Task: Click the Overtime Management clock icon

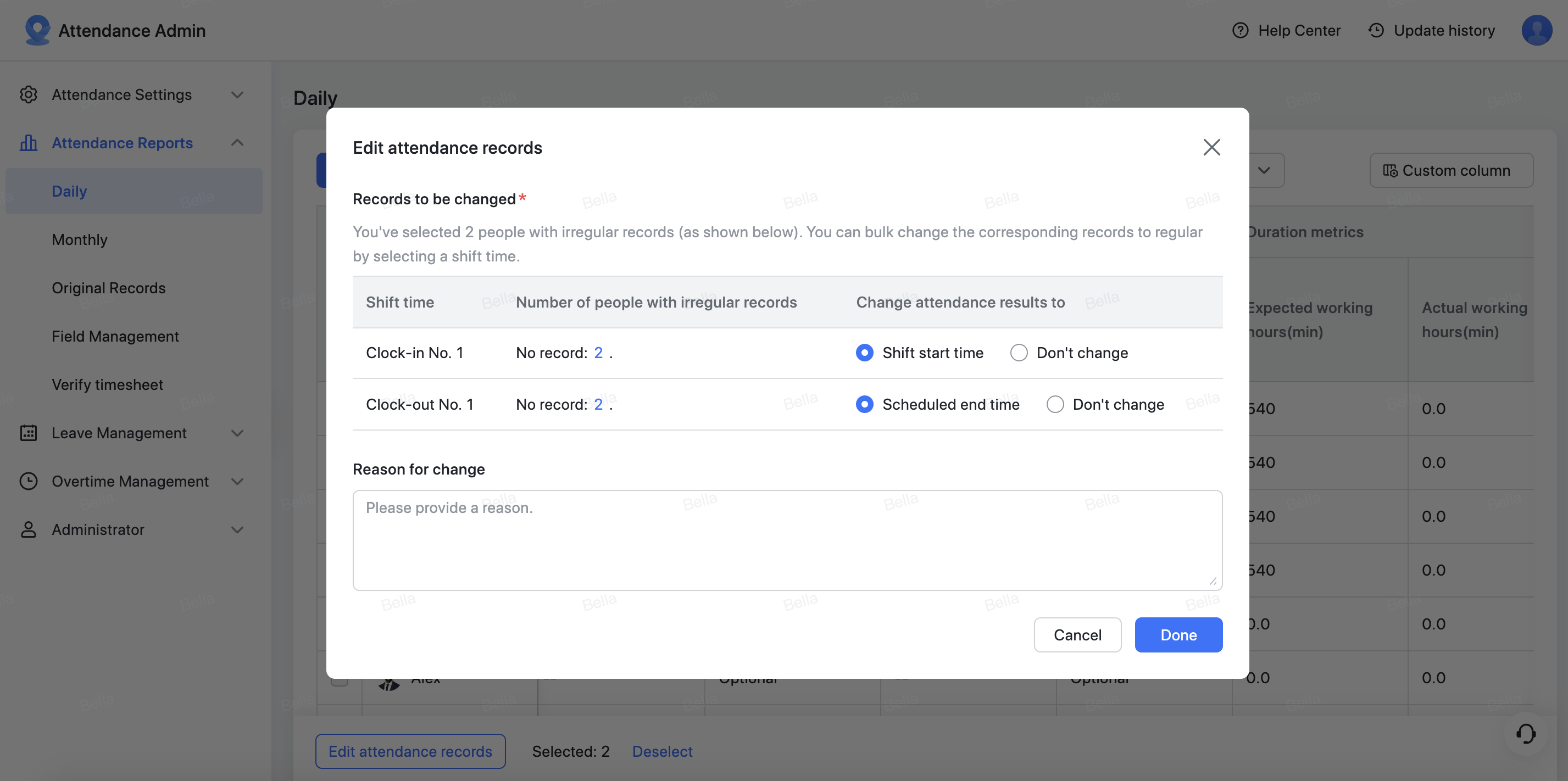Action: coord(29,481)
